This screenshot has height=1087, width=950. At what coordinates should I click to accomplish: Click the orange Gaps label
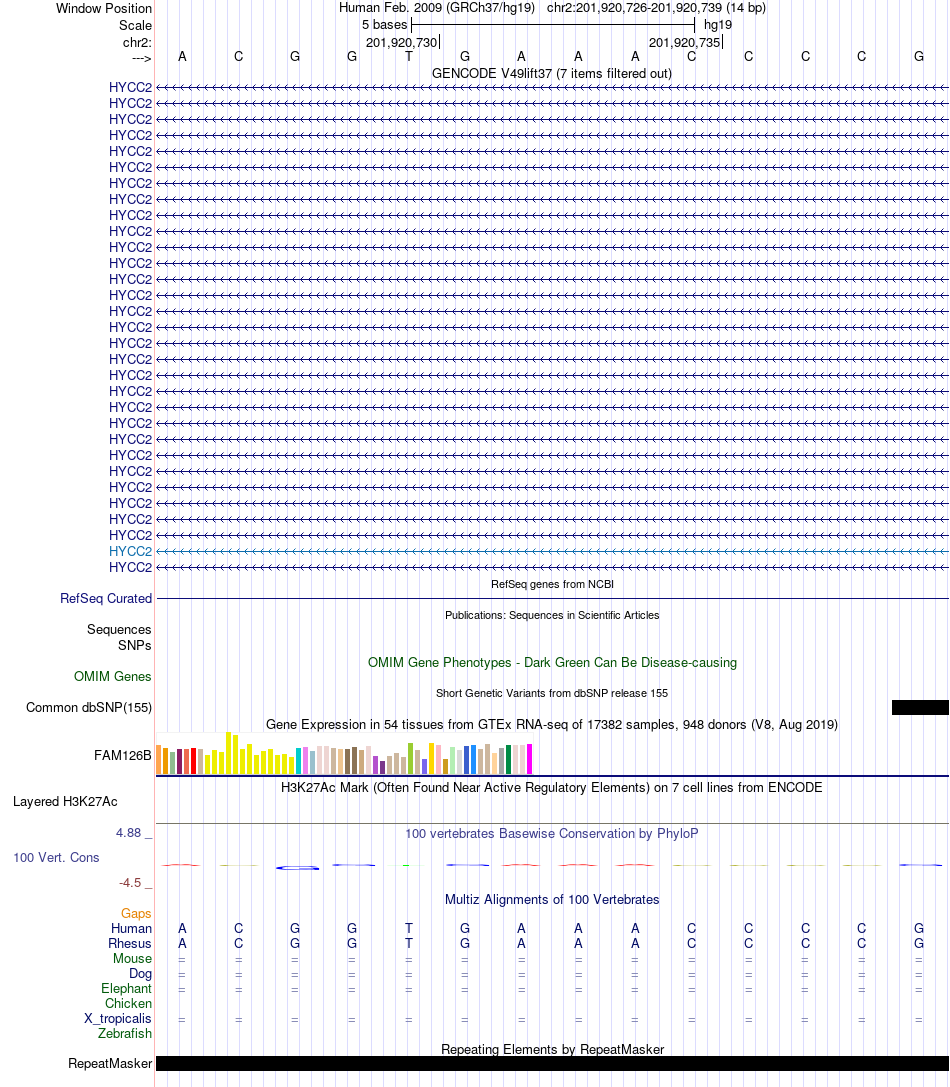click(x=136, y=914)
